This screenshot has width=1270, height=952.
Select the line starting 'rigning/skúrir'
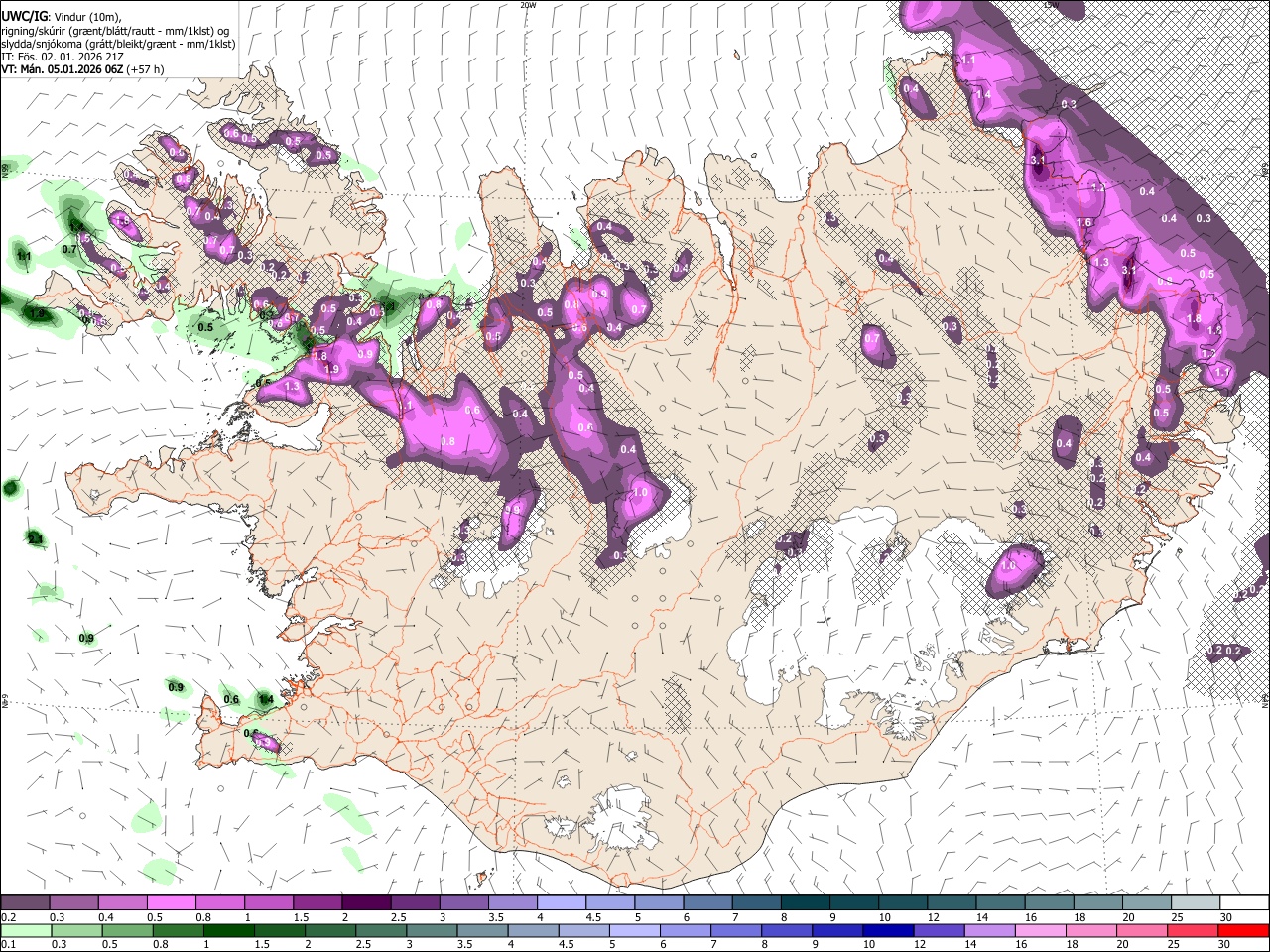coord(115,31)
